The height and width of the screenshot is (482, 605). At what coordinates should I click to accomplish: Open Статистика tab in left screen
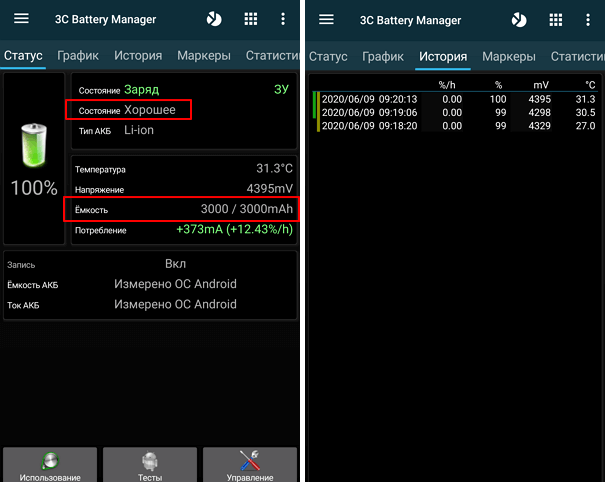point(272,56)
